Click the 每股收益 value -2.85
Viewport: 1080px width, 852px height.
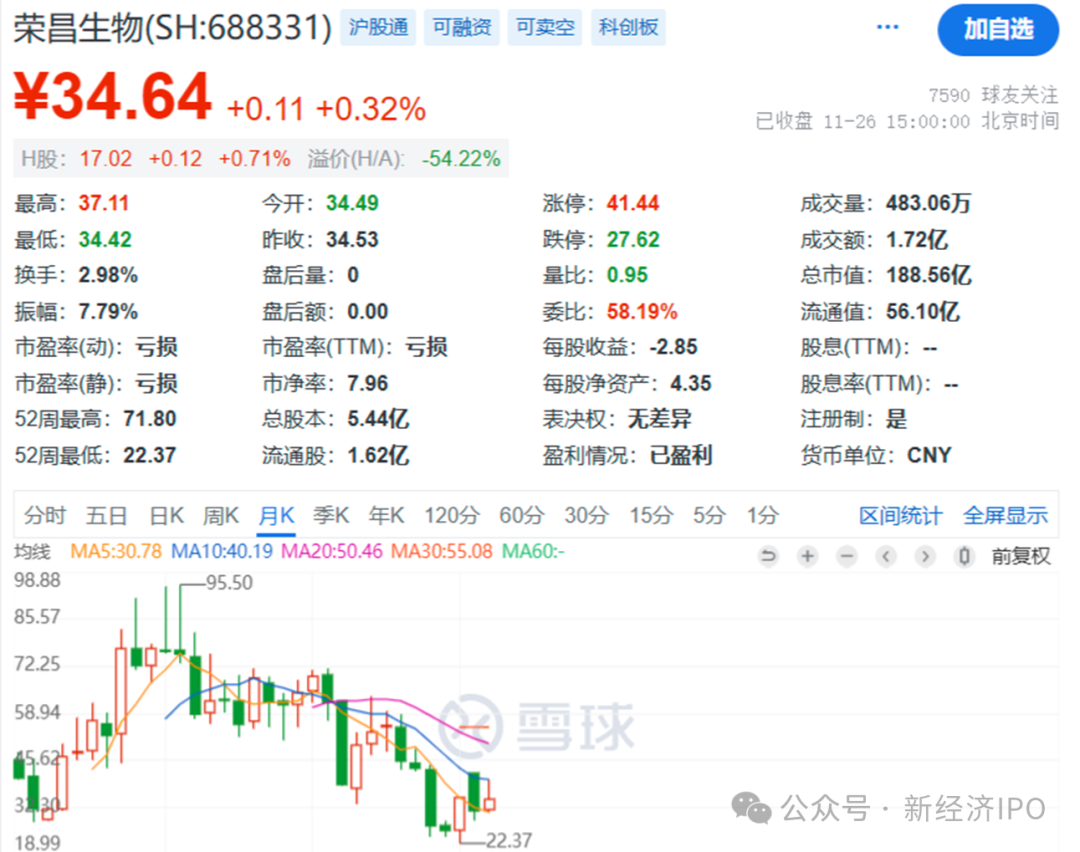pos(673,347)
